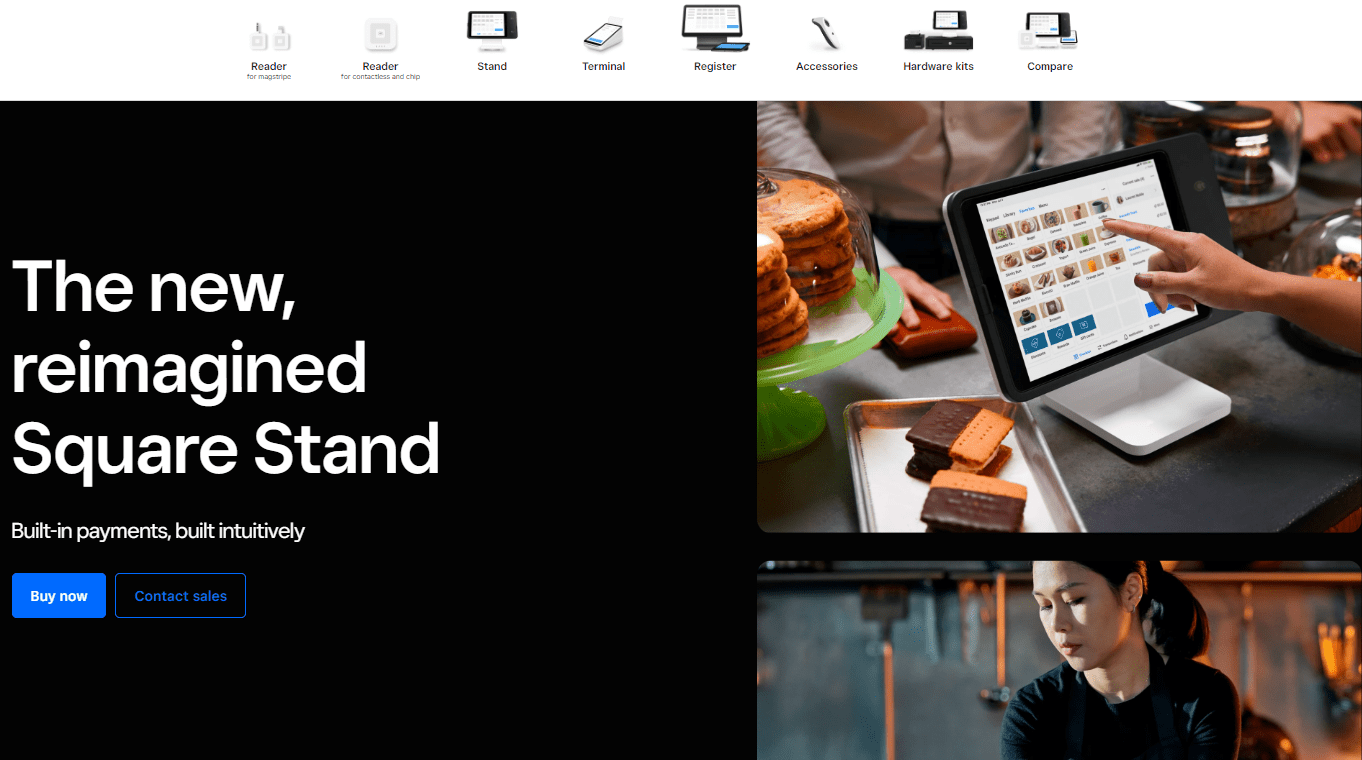1362x760 pixels.
Task: Go to the Stand navigation label
Action: coord(492,67)
